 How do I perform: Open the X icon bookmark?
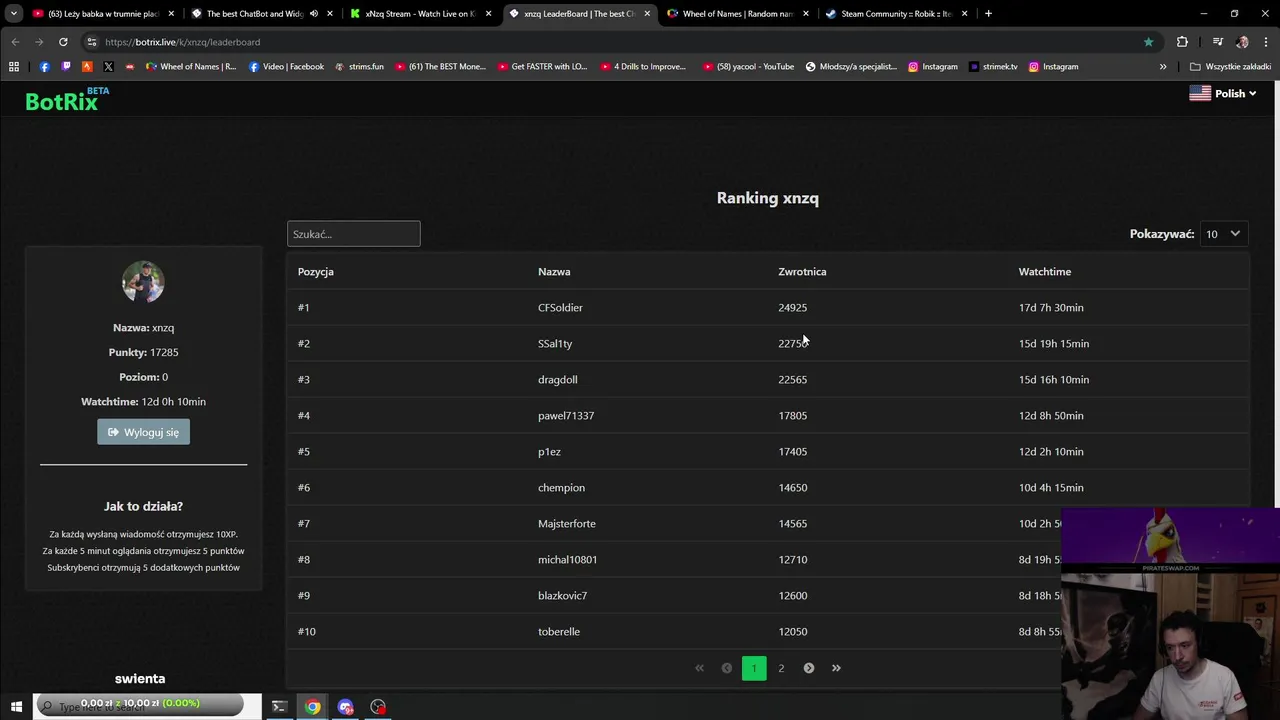(108, 67)
